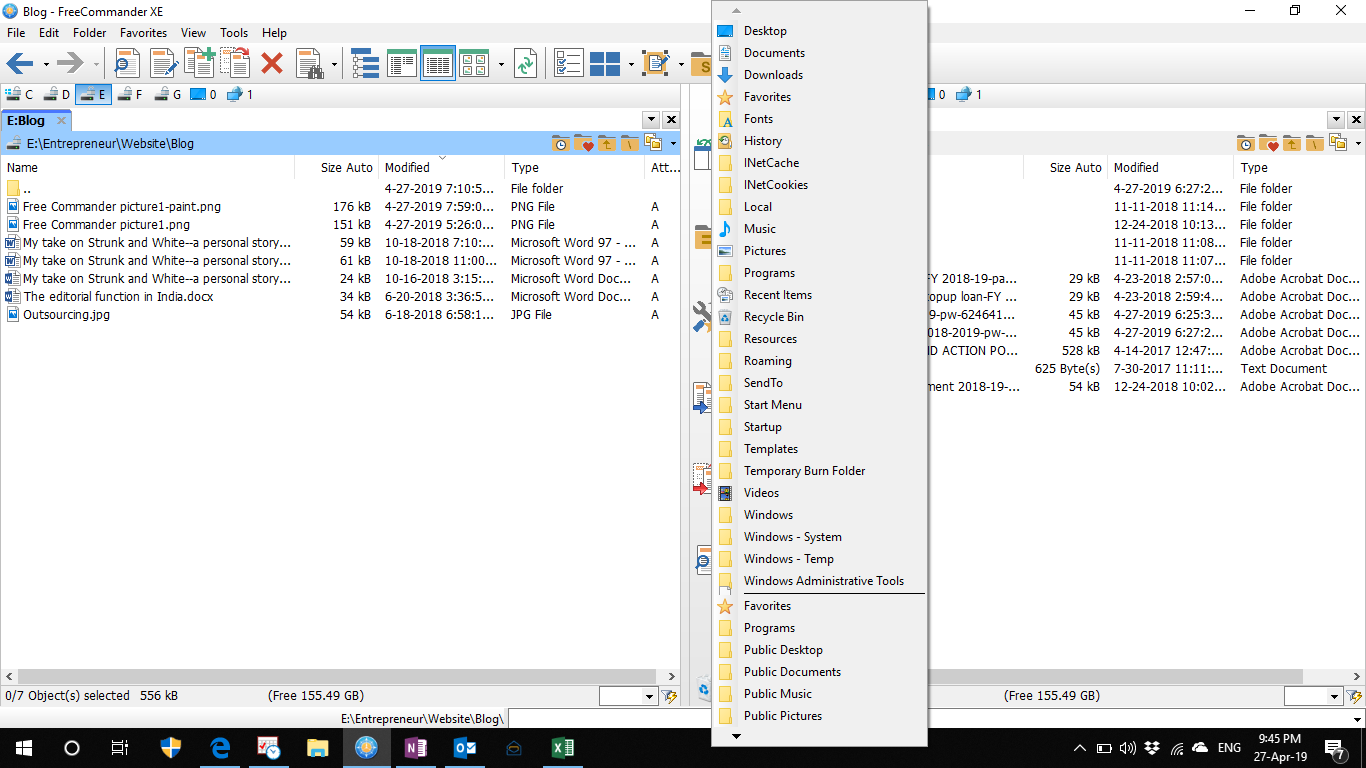Switch to thumbnails view mode
The image size is (1366, 768).
[474, 64]
